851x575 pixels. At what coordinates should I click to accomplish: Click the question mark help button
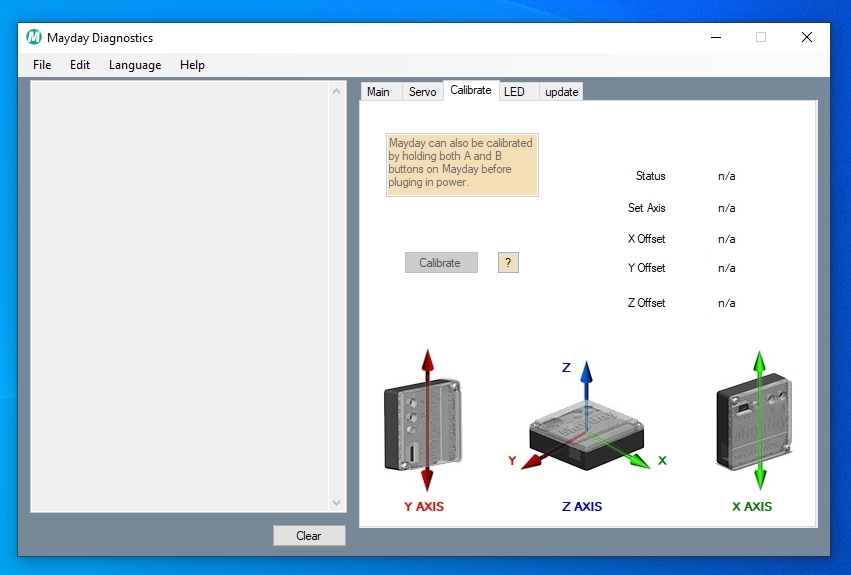tap(508, 263)
